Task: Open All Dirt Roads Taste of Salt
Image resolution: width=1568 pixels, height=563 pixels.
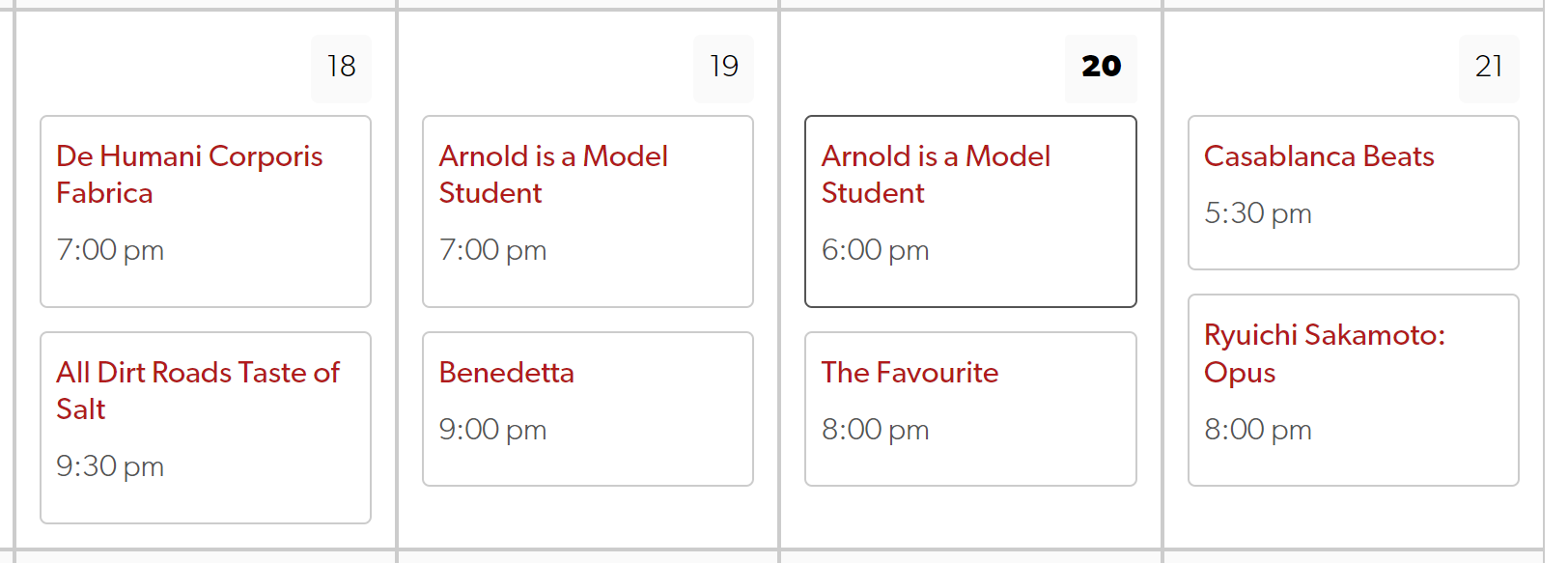Action: pyautogui.click(x=198, y=391)
